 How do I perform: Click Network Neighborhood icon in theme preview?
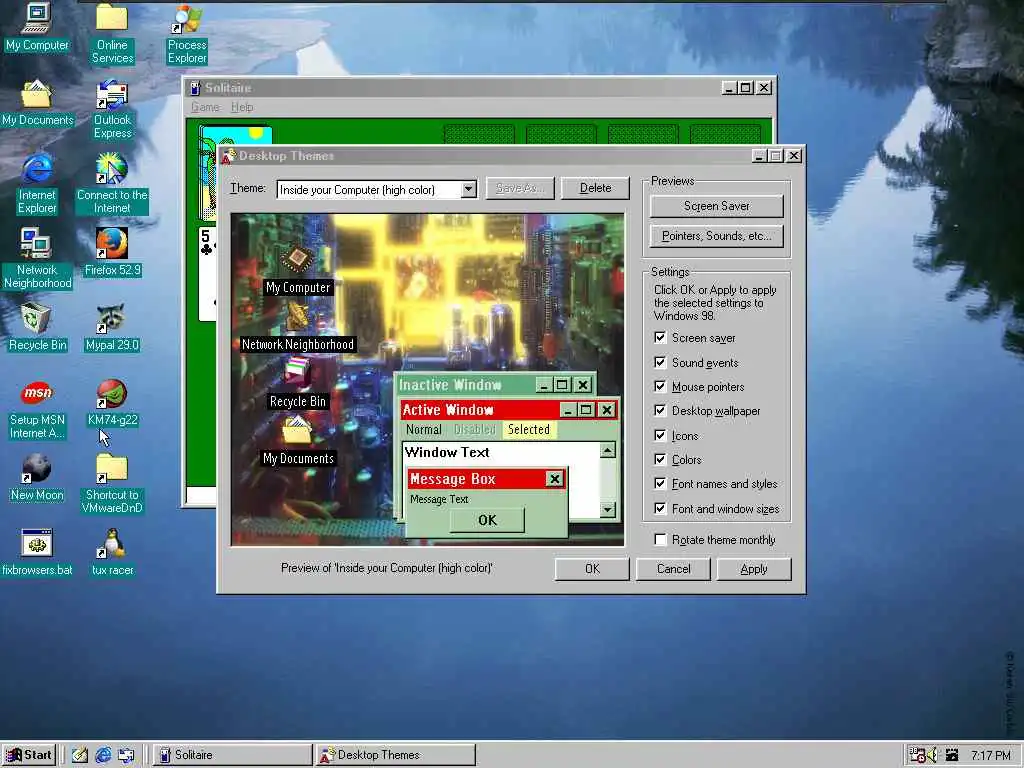297,316
